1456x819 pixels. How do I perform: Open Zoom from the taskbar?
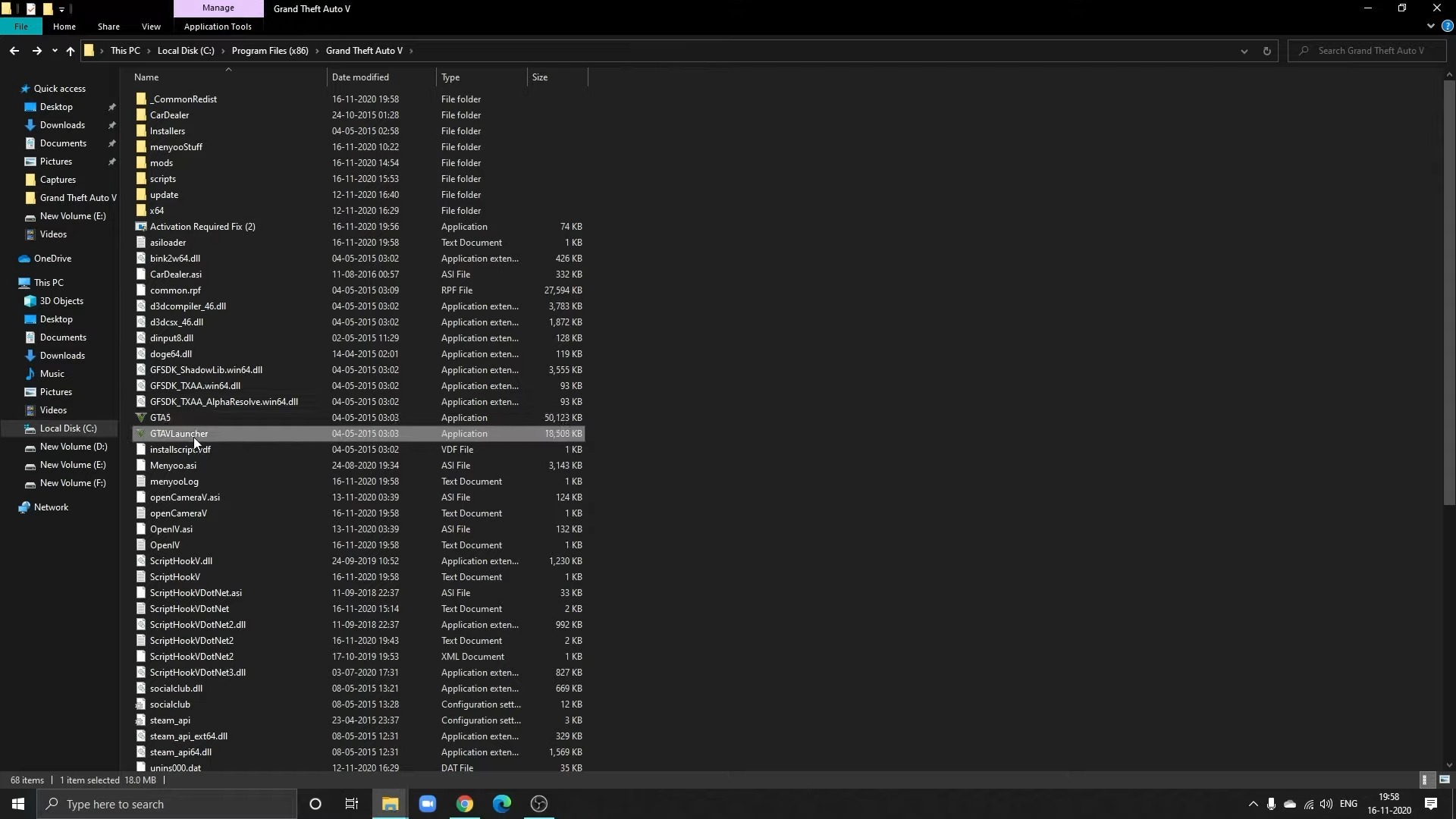pos(428,804)
